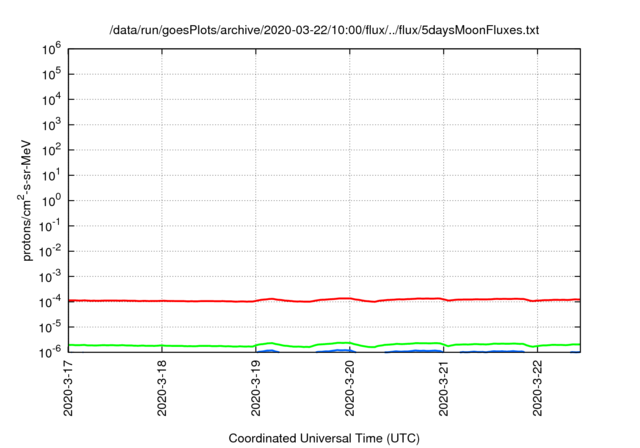Viewport: 640px width, 448px height.
Task: Click the 2020-3-21 date label
Action: click(444, 388)
